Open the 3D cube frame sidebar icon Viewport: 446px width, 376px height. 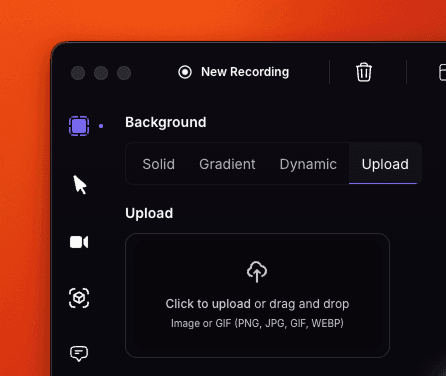click(79, 298)
